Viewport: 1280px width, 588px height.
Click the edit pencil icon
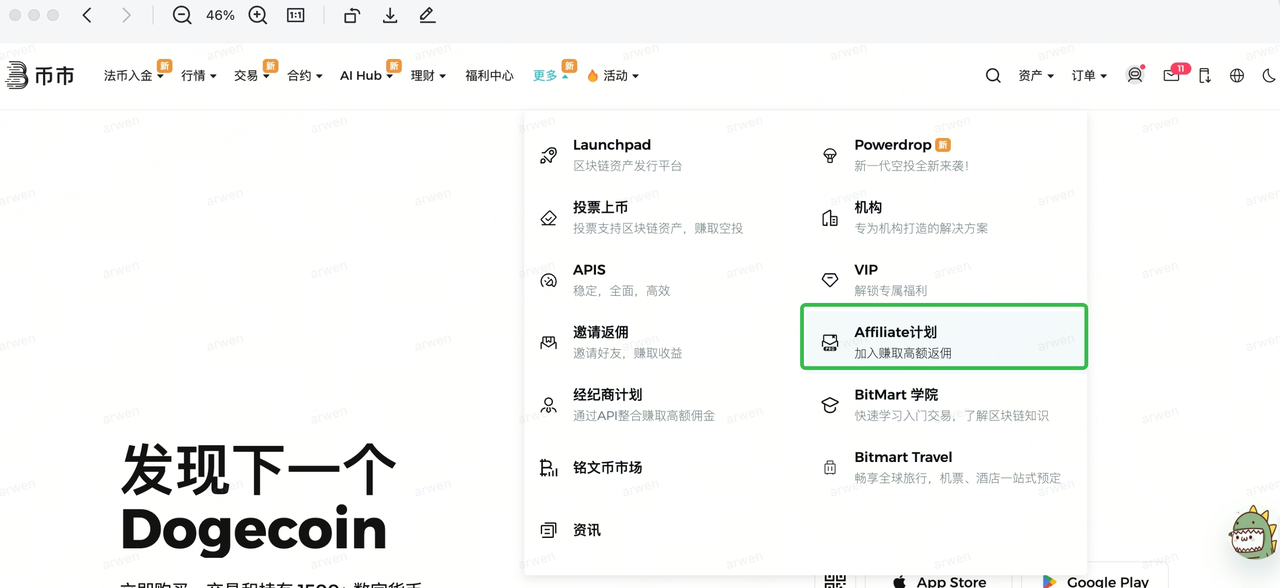point(427,16)
